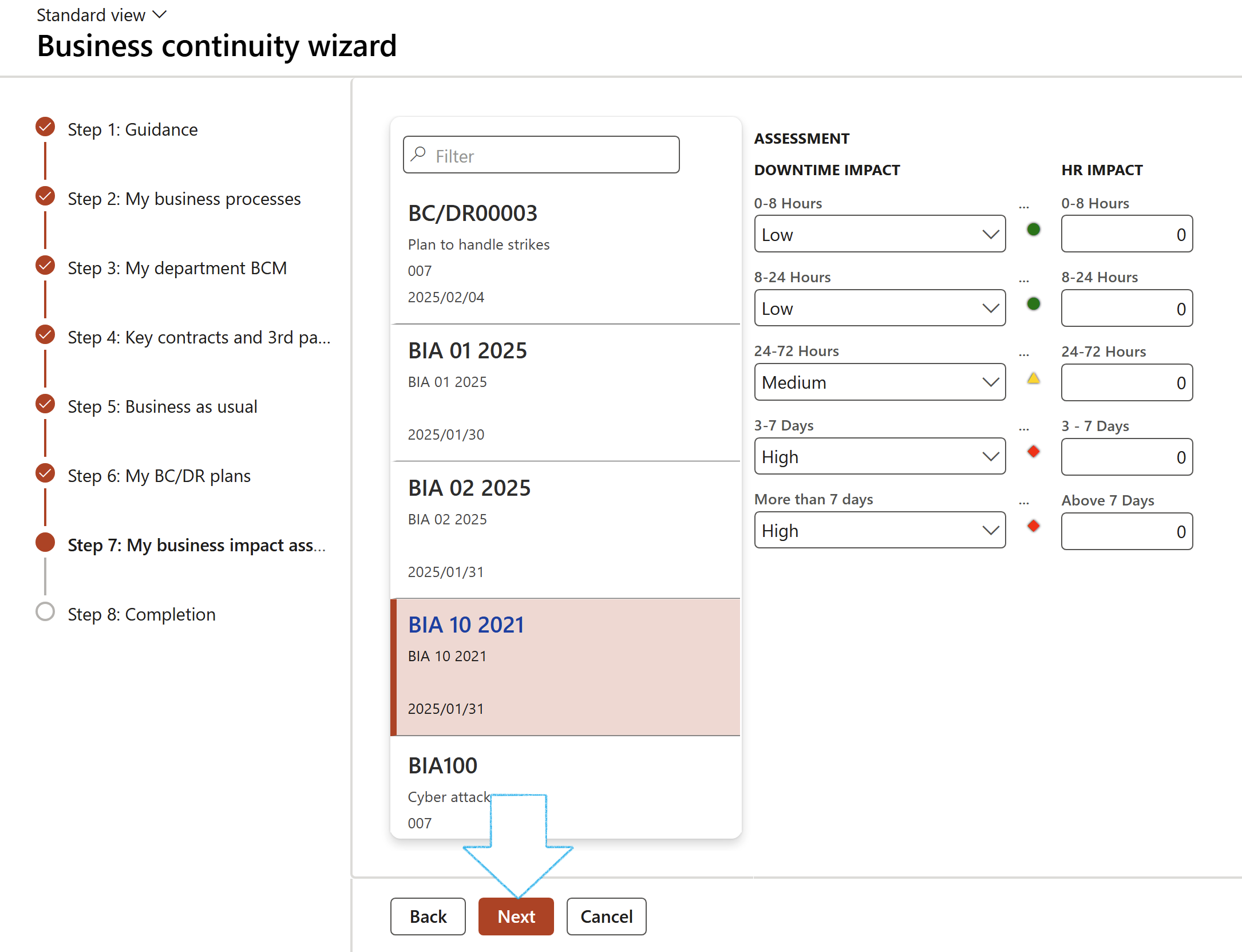Click the Step 1 Guidance checkmark icon
The image size is (1242, 952).
pyautogui.click(x=45, y=127)
